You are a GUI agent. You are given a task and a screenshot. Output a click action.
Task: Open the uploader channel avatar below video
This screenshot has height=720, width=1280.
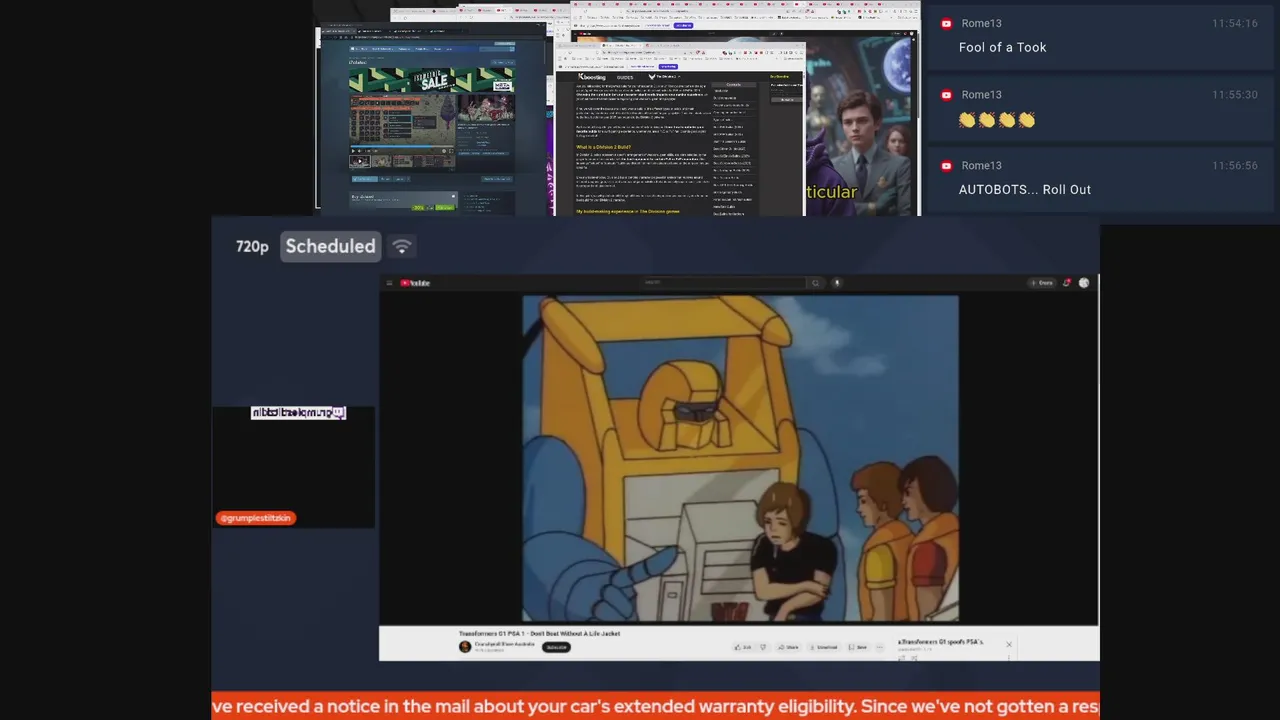465,647
